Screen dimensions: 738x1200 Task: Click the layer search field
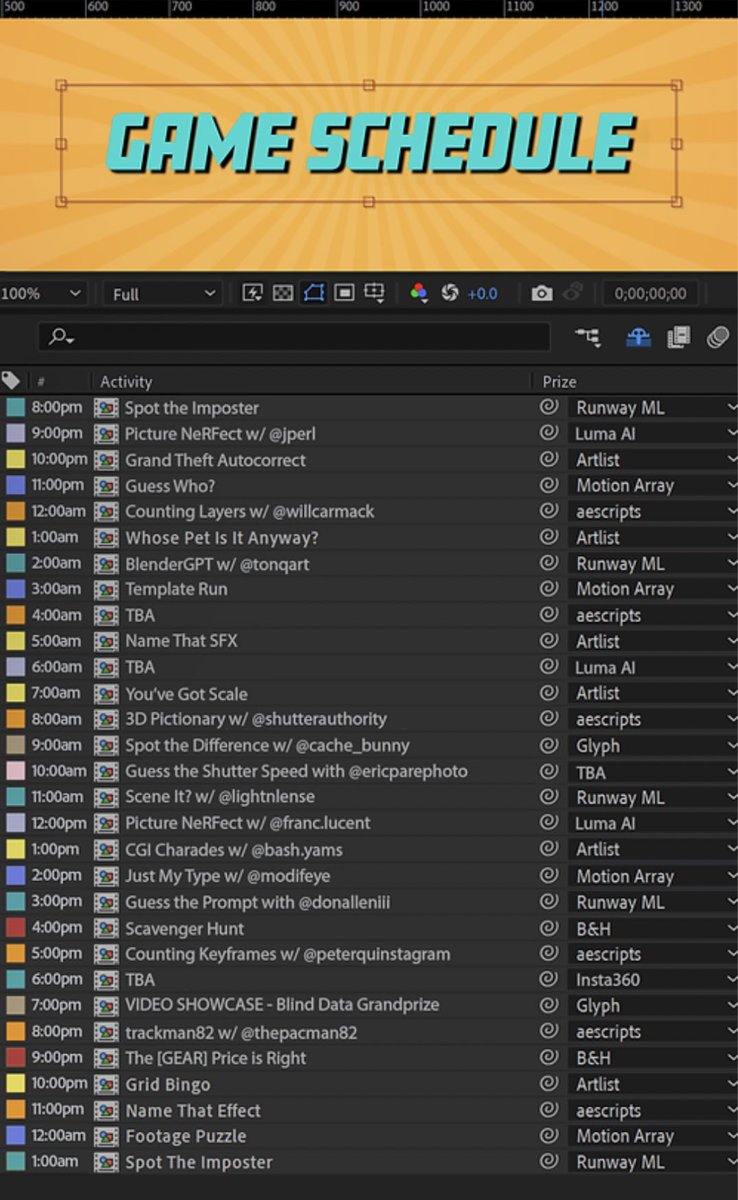294,338
